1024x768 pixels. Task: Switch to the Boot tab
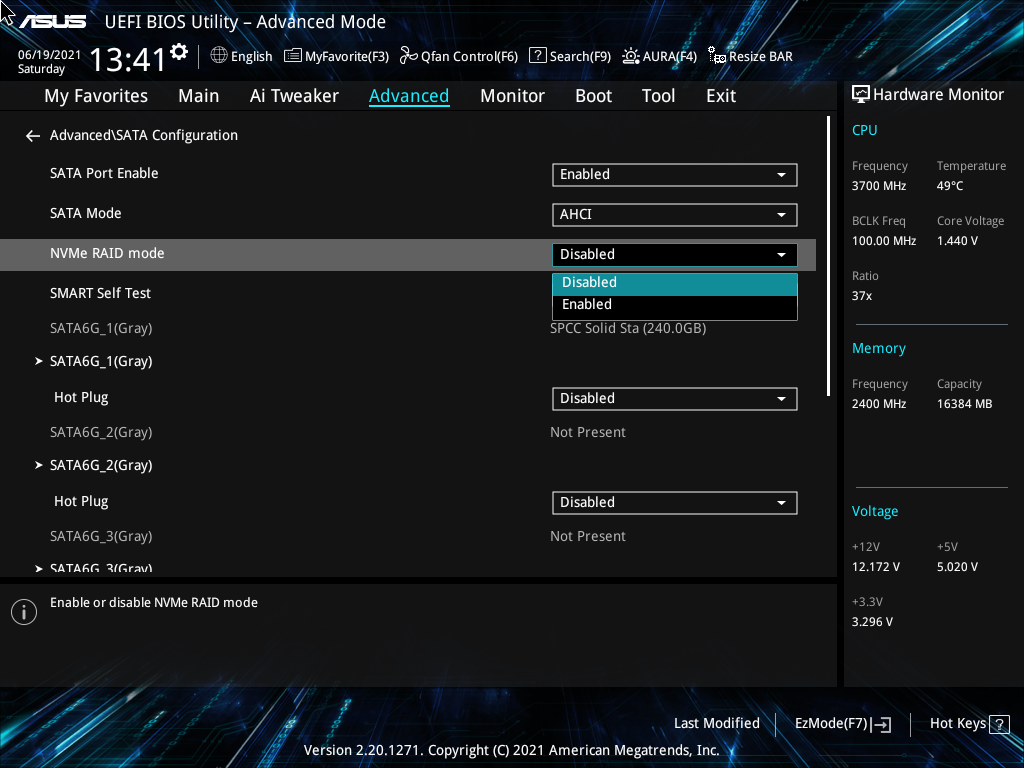click(x=593, y=96)
